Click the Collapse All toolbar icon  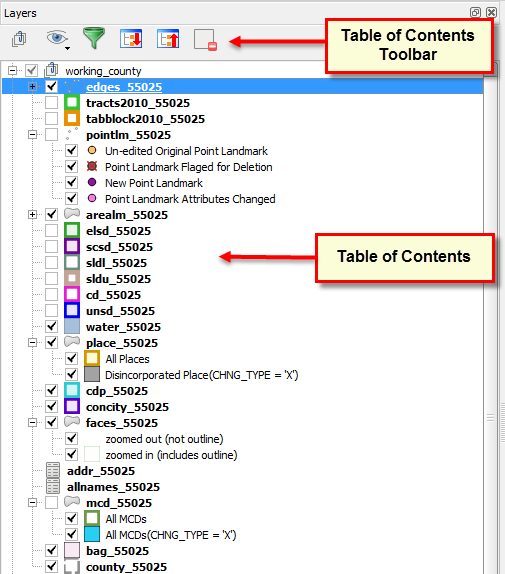click(x=168, y=39)
